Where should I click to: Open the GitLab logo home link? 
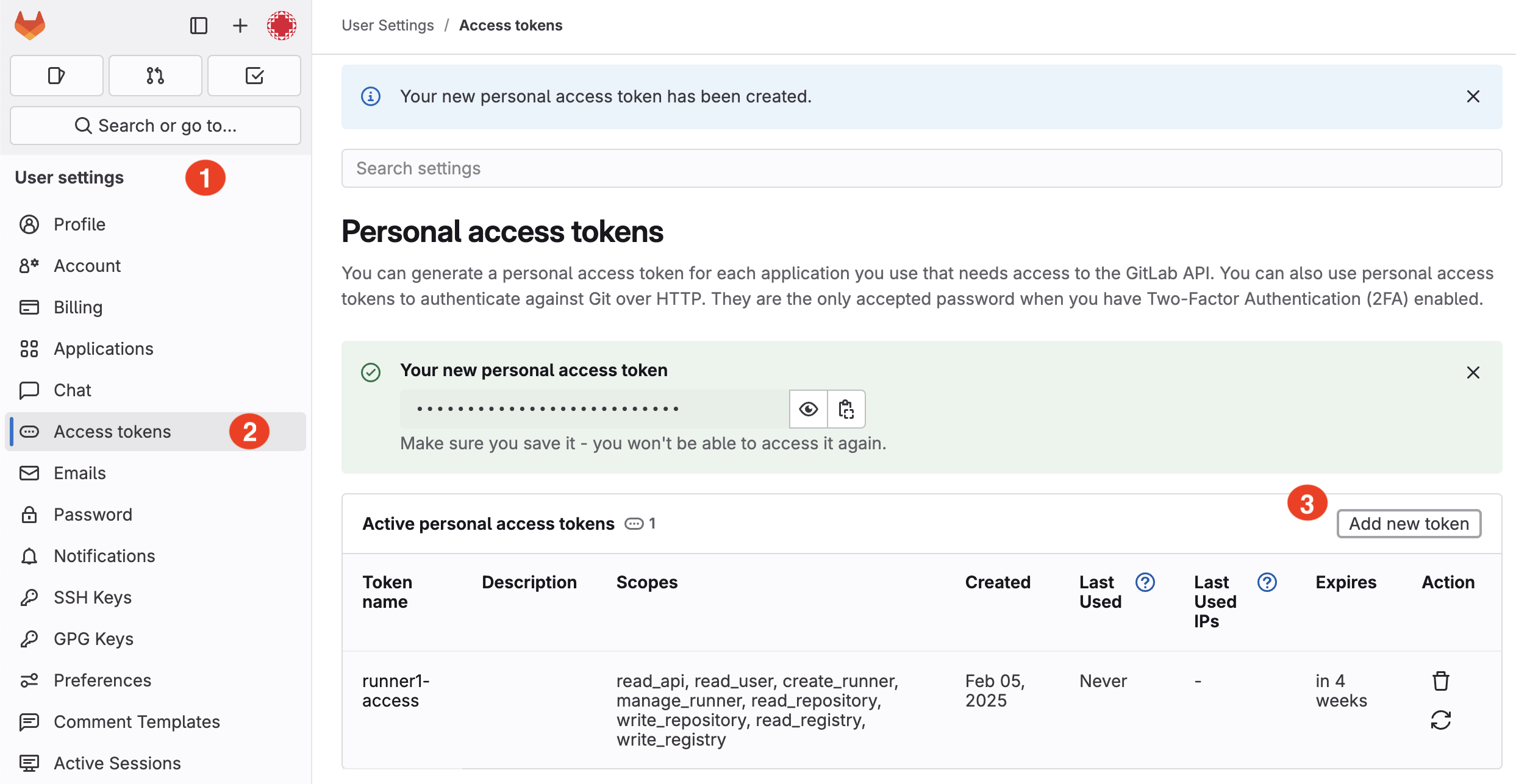pyautogui.click(x=30, y=26)
